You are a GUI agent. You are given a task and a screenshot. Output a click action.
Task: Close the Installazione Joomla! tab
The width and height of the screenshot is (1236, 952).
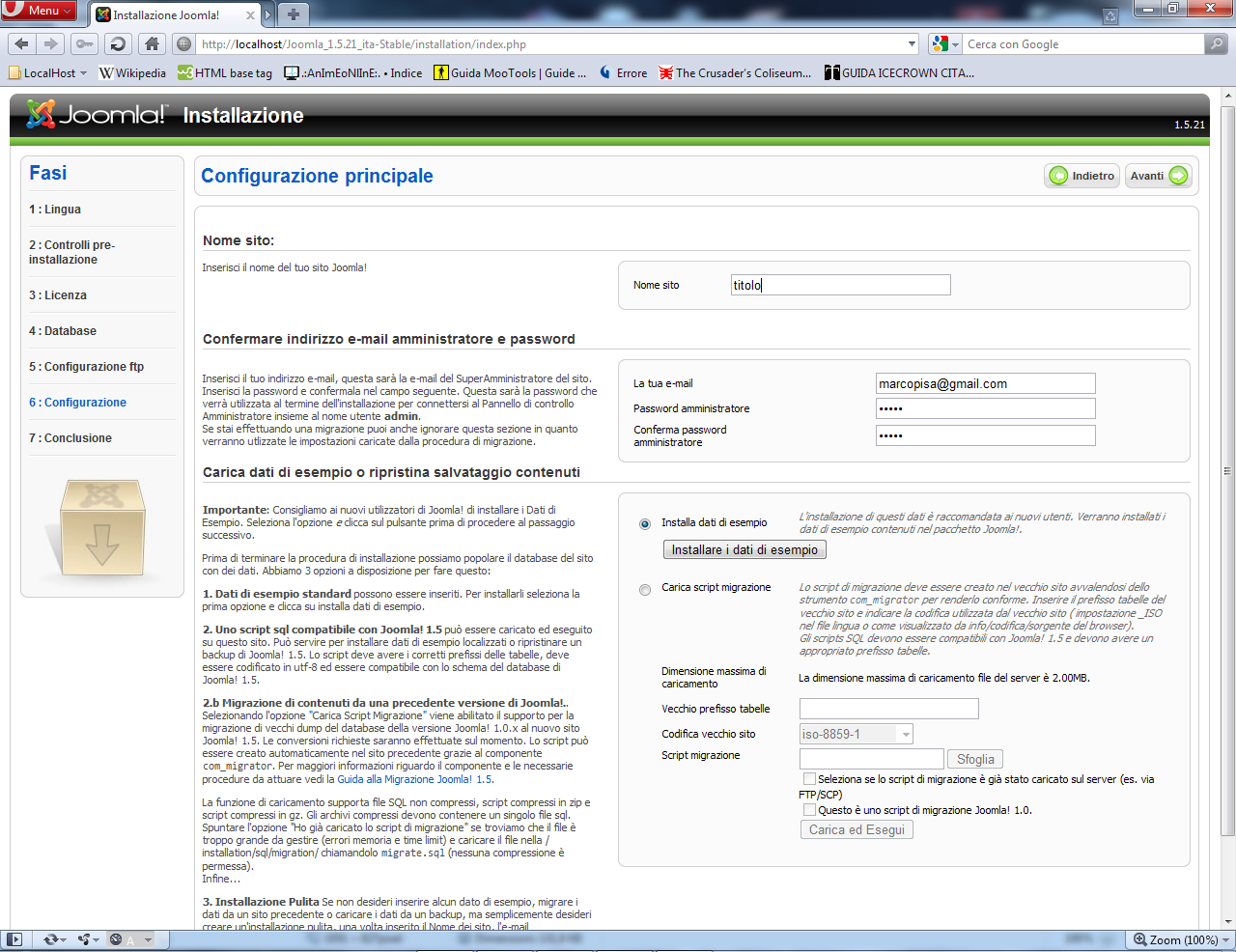250,14
